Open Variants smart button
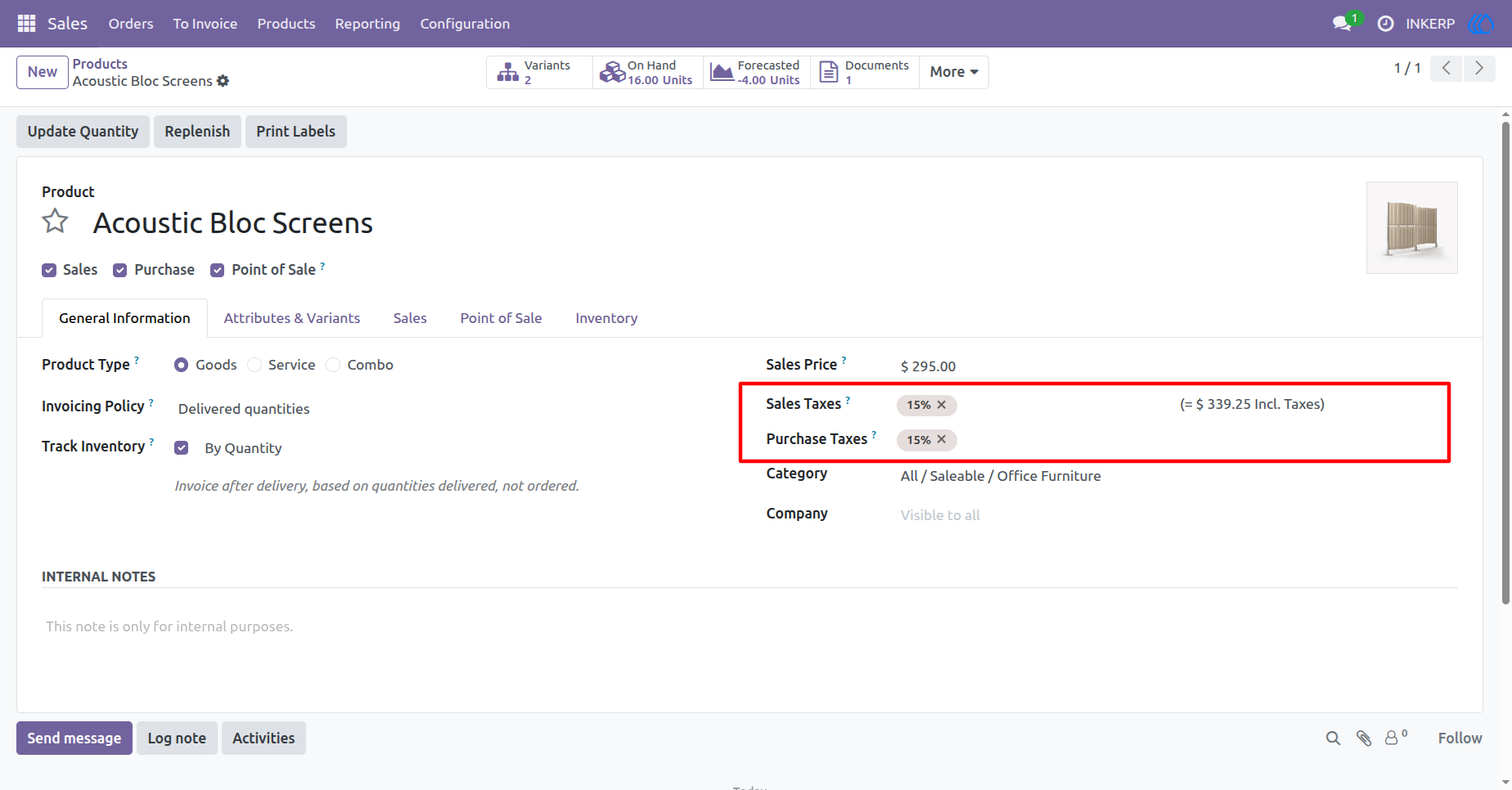Viewport: 1512px width, 790px height. tap(540, 72)
